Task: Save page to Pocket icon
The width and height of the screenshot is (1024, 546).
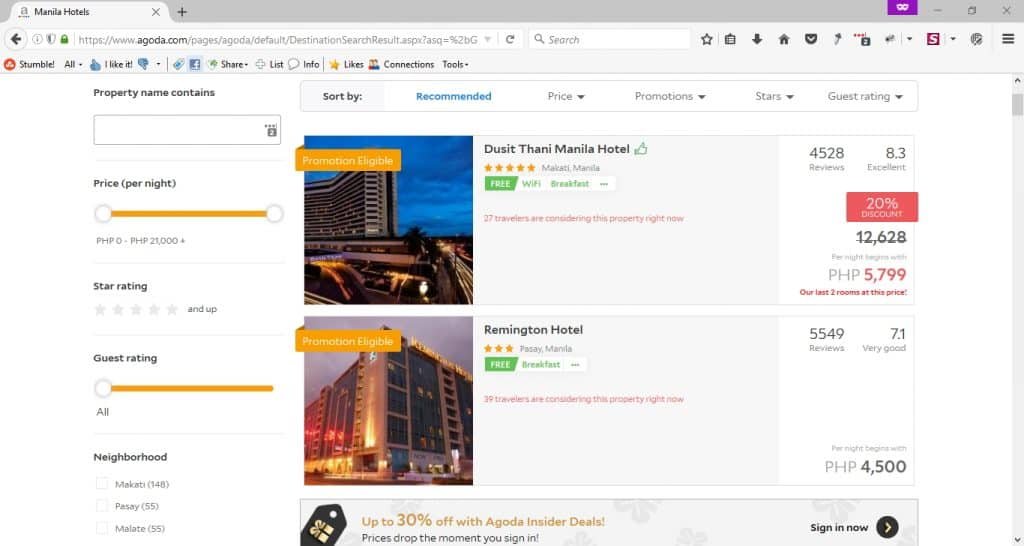Action: (810, 39)
